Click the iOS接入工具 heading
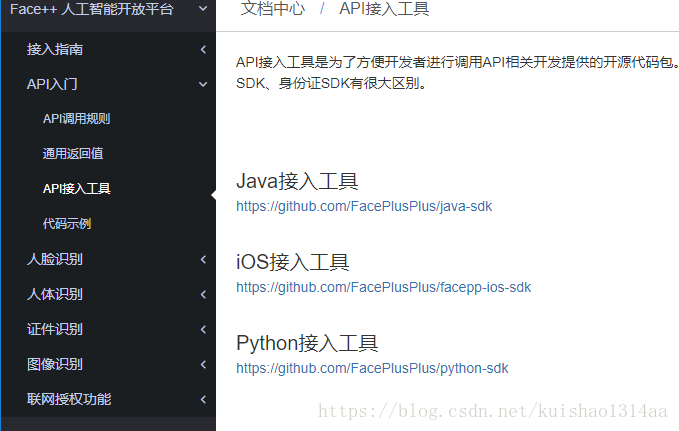679x431 pixels. 293,262
